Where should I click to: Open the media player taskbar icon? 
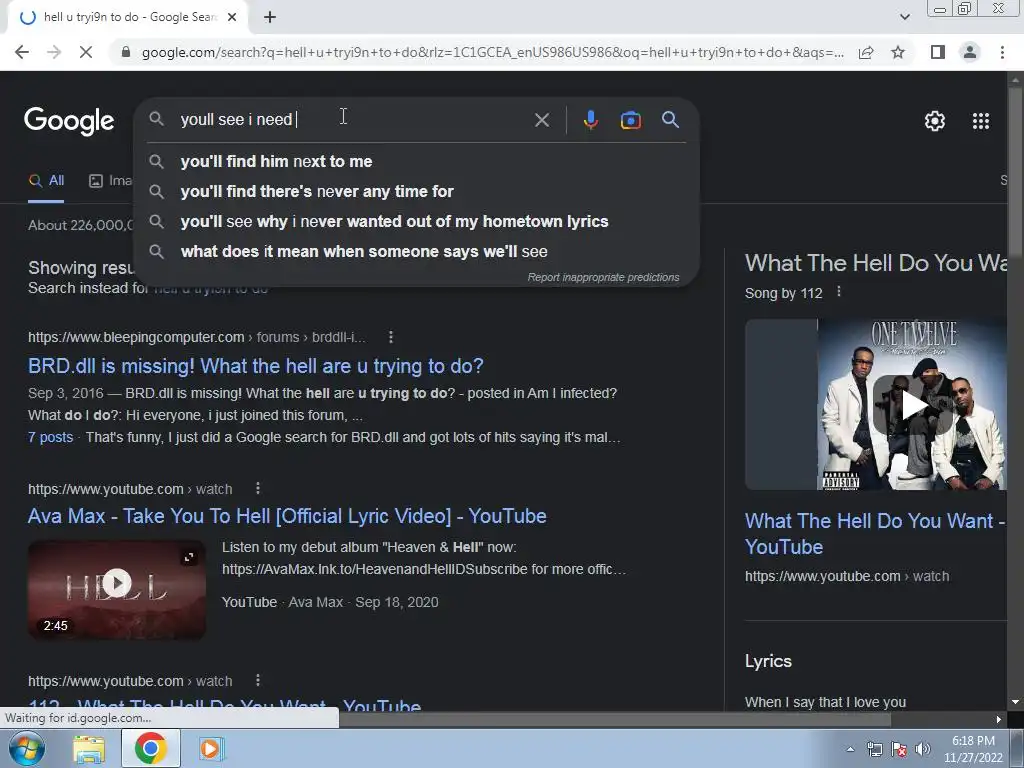(x=210, y=749)
